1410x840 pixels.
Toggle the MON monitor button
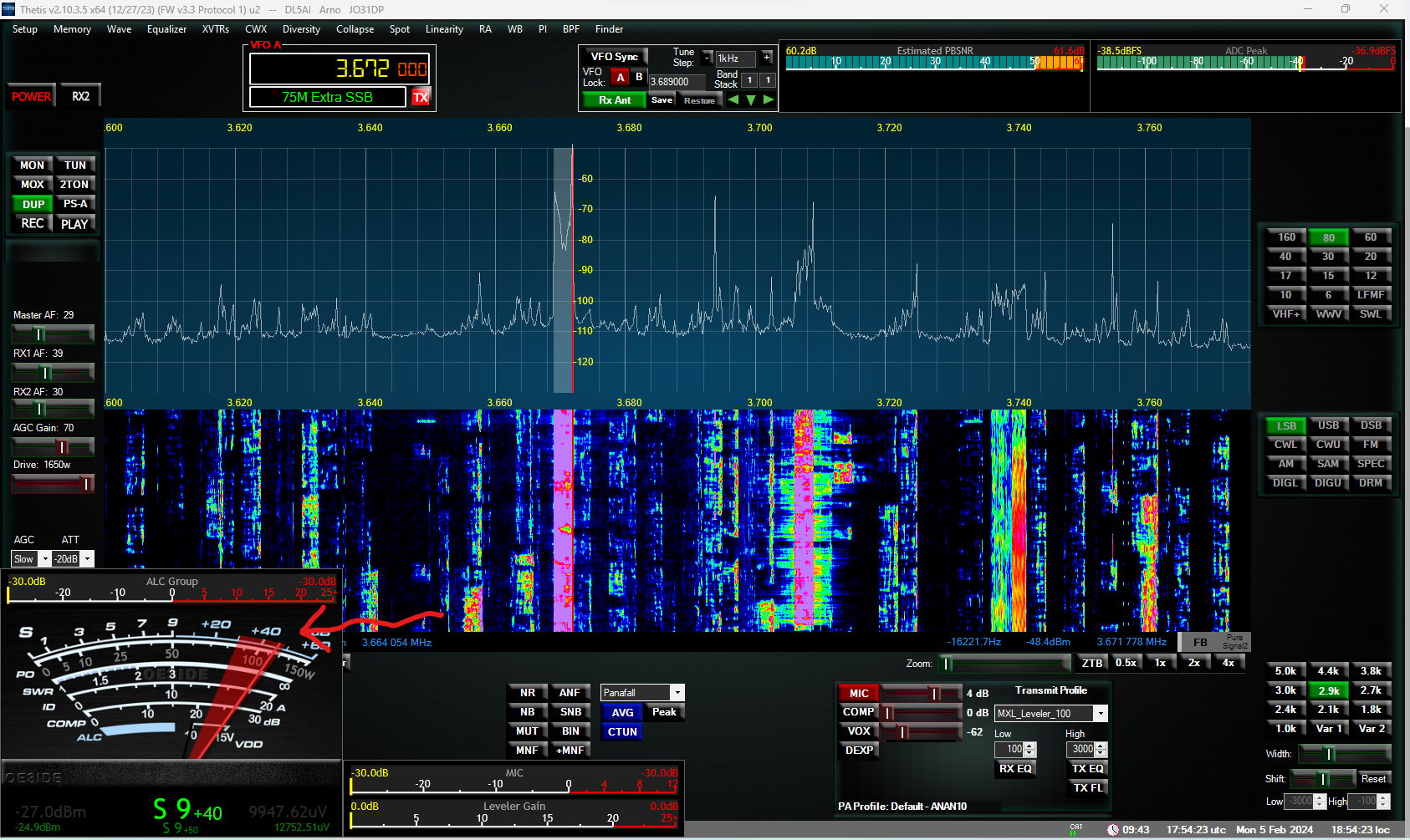[x=32, y=165]
